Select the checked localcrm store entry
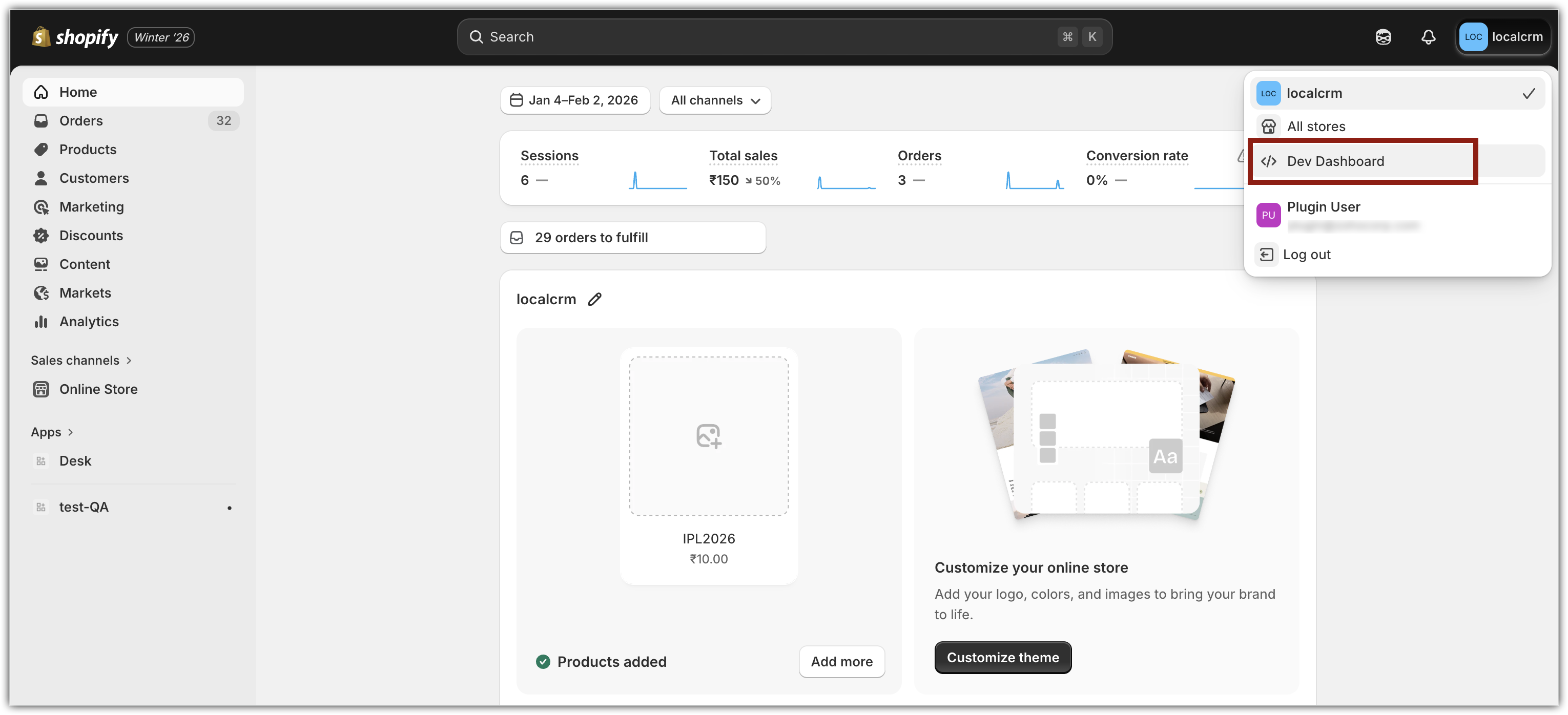 (1397, 93)
